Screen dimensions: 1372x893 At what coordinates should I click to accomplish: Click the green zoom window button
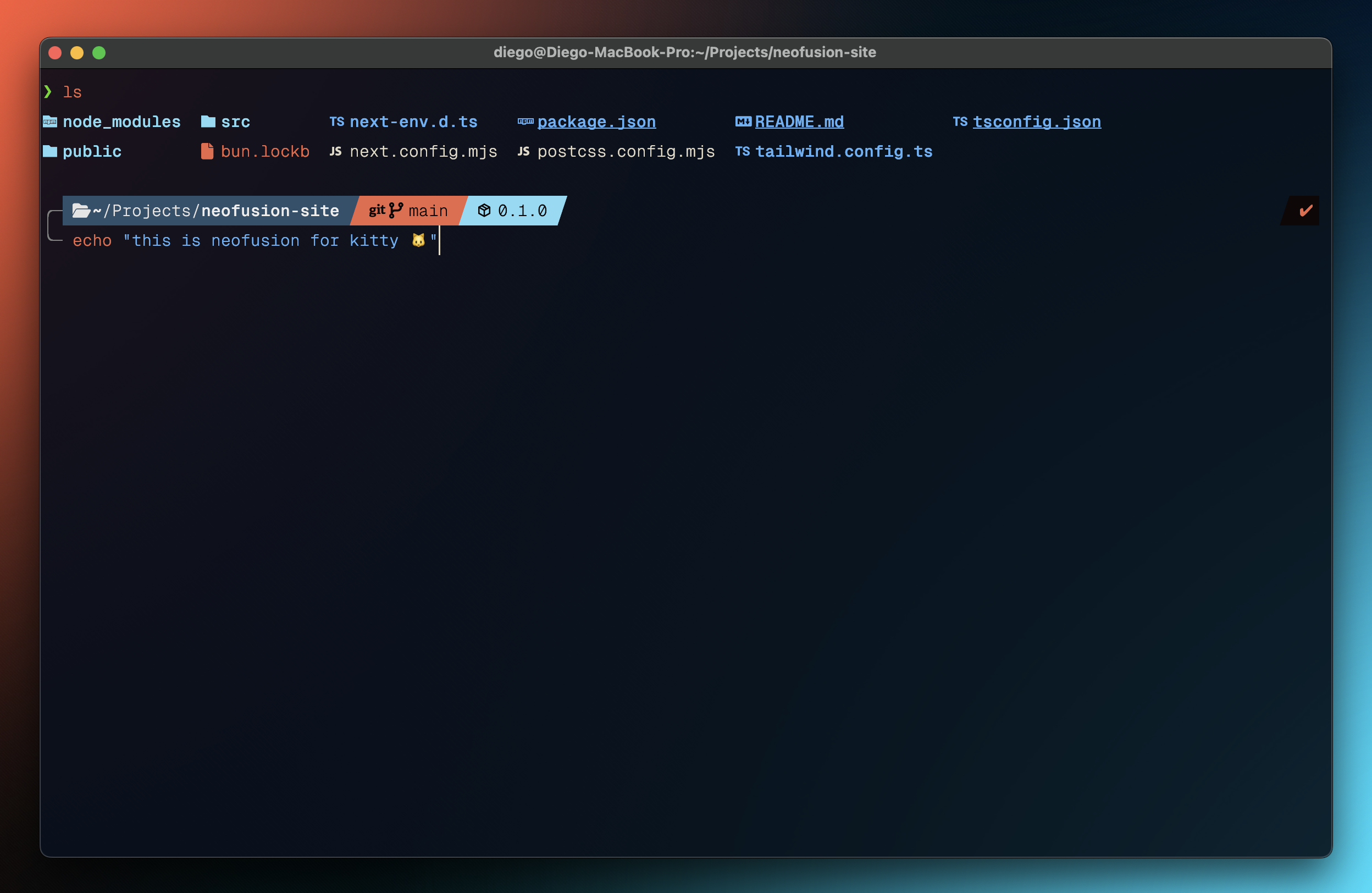click(99, 53)
